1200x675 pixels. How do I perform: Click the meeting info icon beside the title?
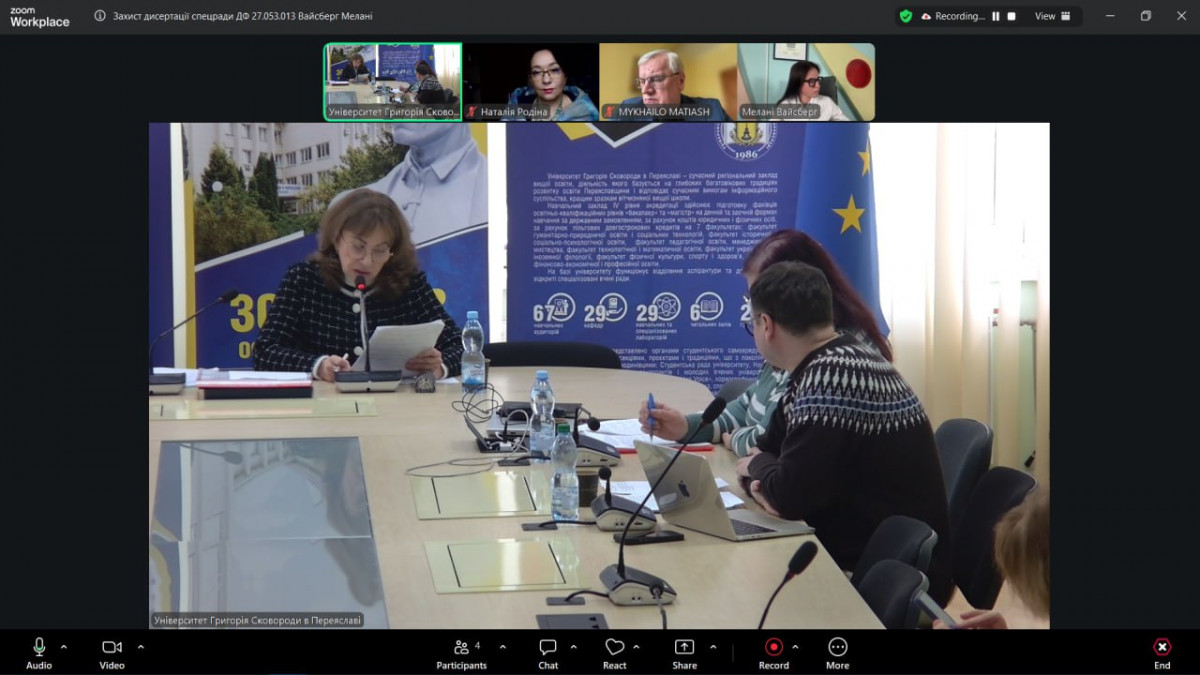coord(100,16)
